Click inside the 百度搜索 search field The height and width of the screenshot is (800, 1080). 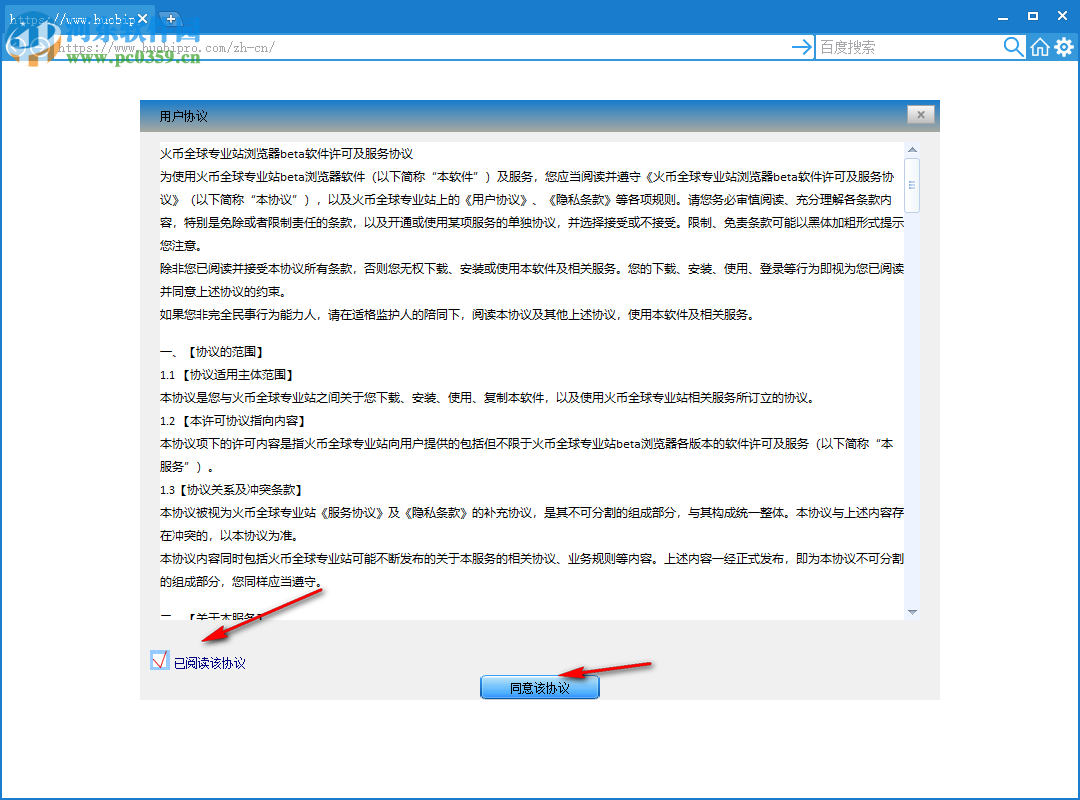900,46
